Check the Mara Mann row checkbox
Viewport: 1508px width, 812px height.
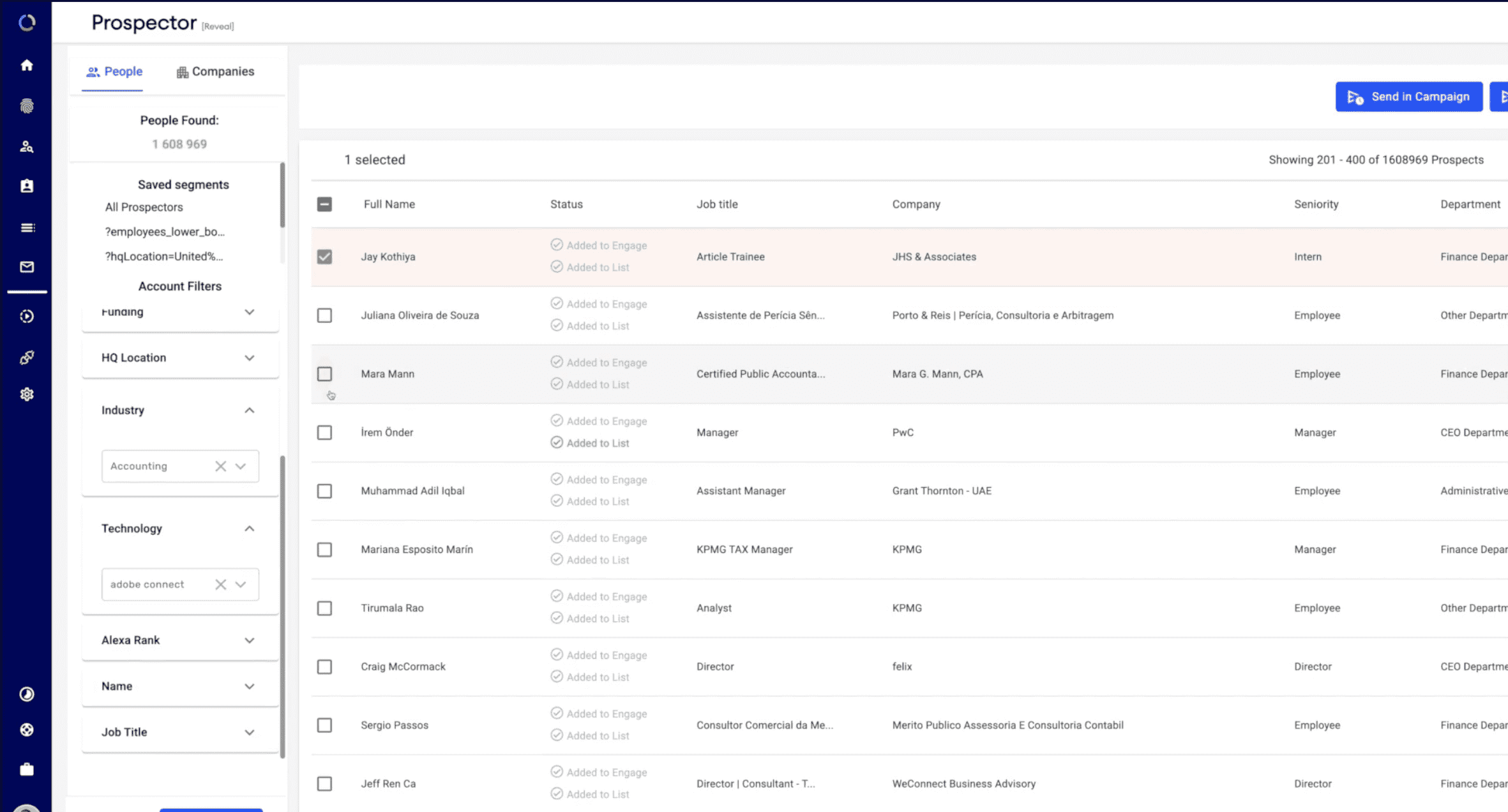coord(324,374)
